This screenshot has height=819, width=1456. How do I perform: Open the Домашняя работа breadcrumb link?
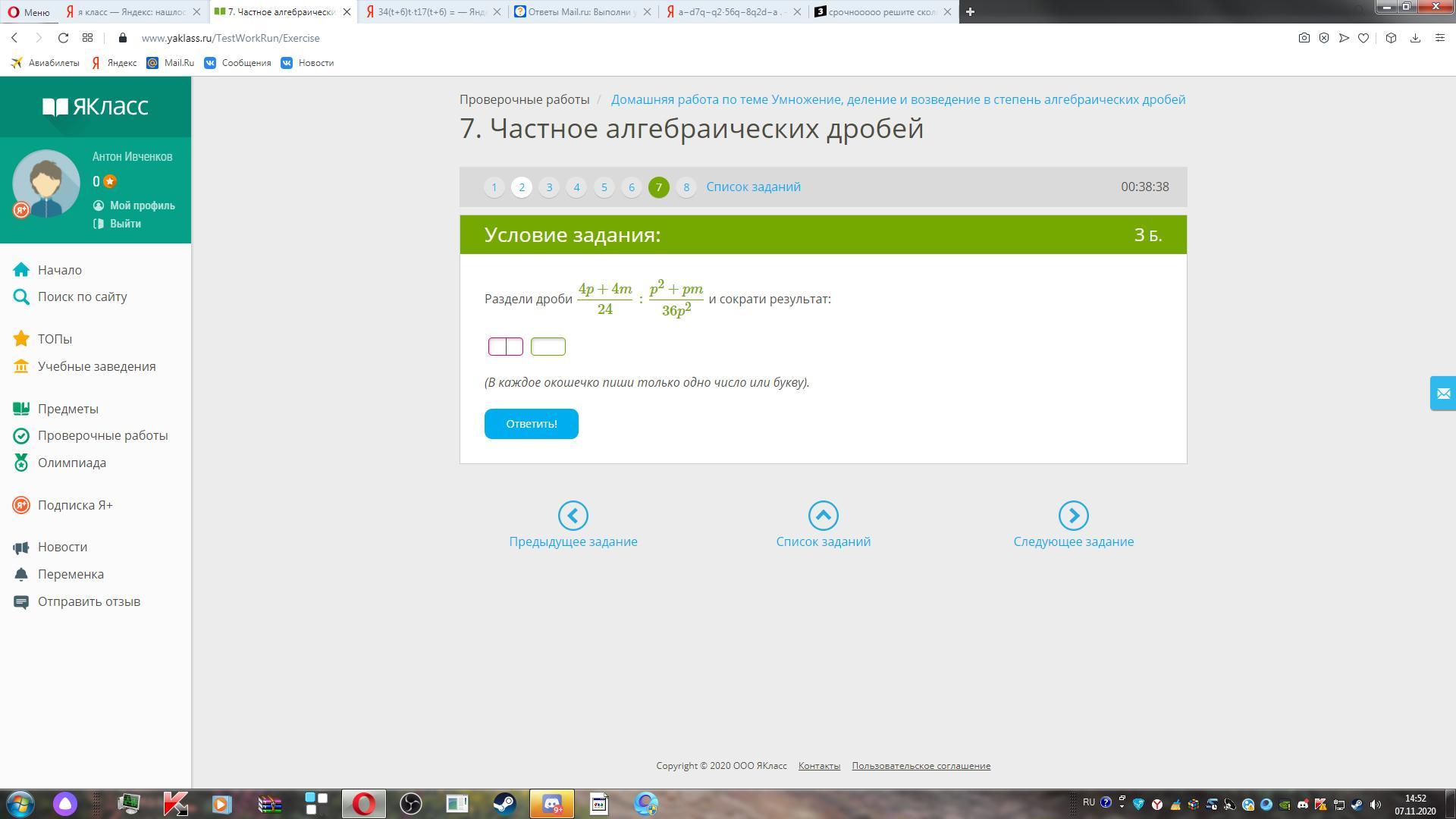[x=898, y=100]
